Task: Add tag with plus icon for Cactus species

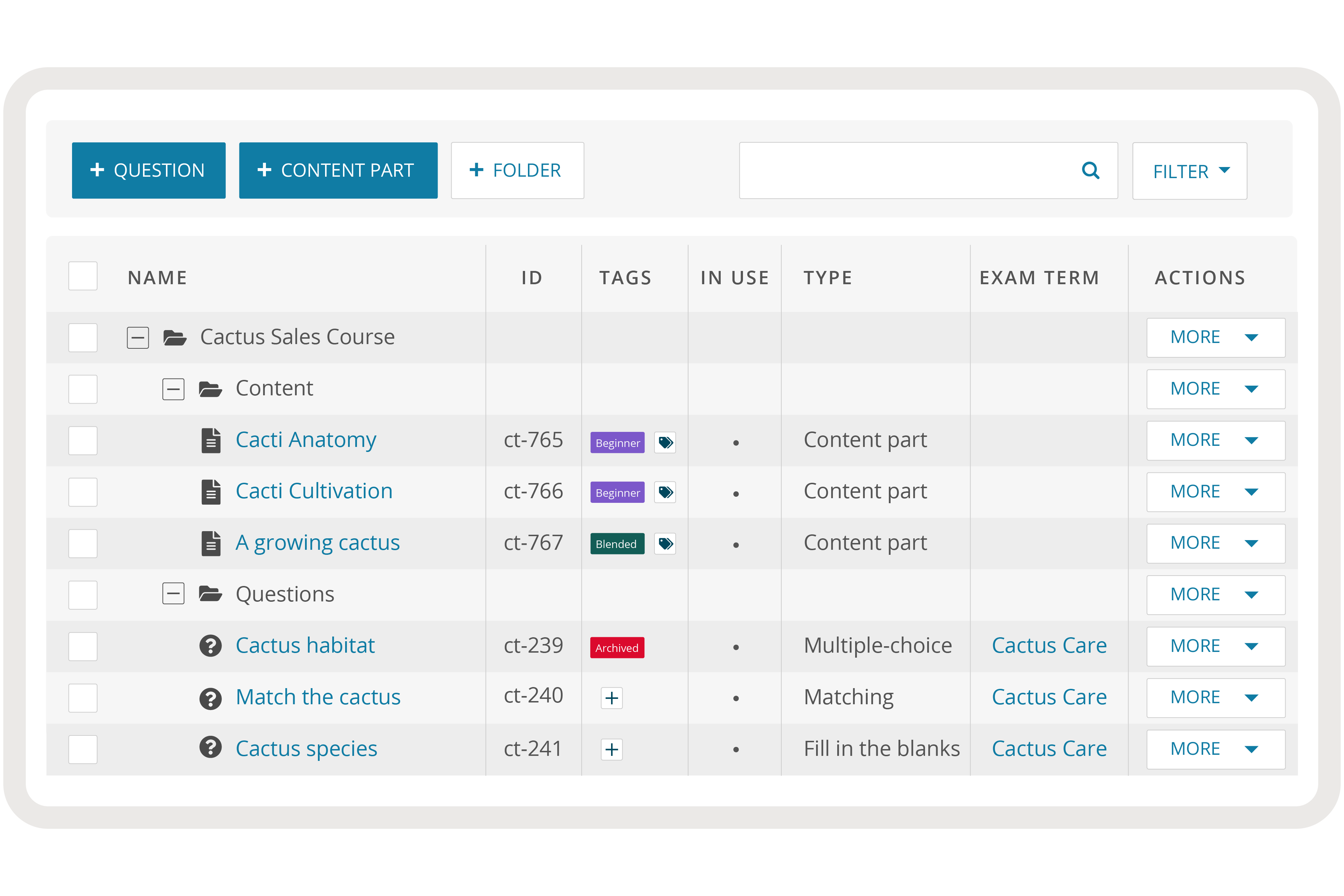Action: (x=611, y=749)
